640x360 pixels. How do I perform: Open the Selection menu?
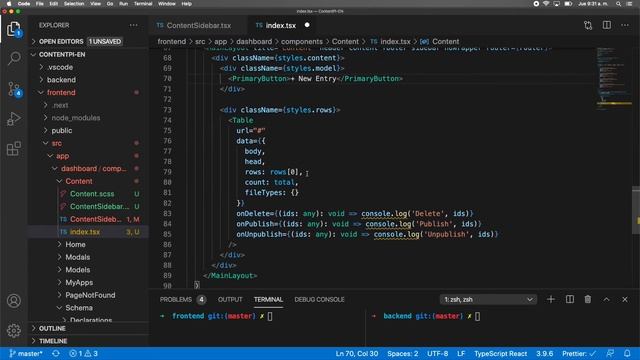pos(74,4)
